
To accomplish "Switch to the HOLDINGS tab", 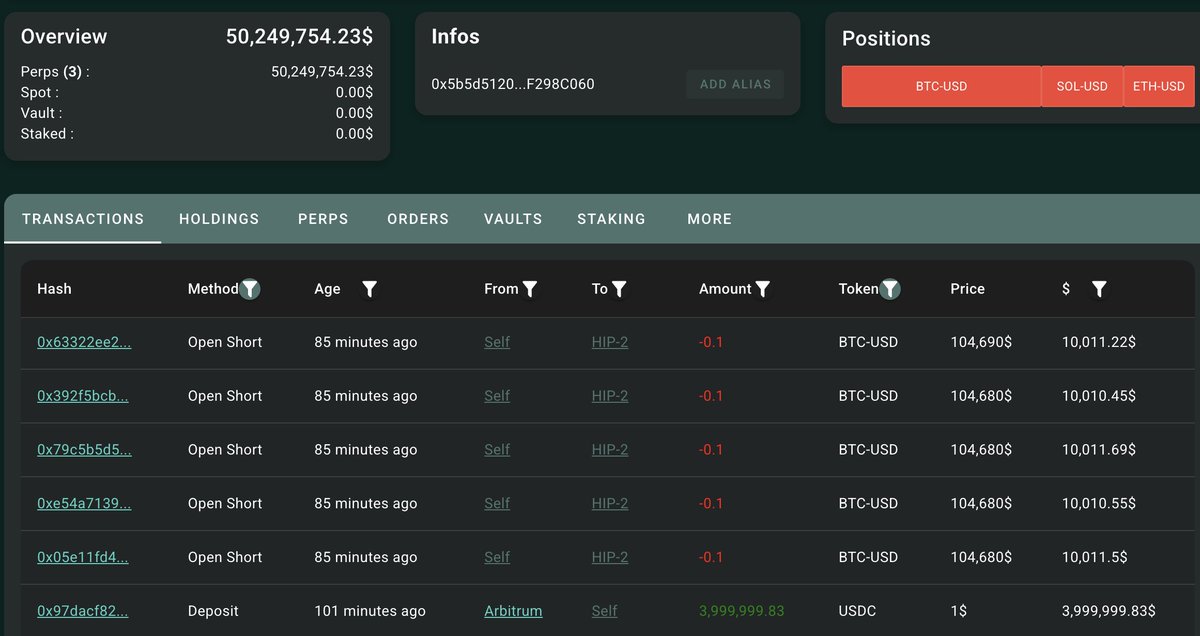I will coord(219,219).
